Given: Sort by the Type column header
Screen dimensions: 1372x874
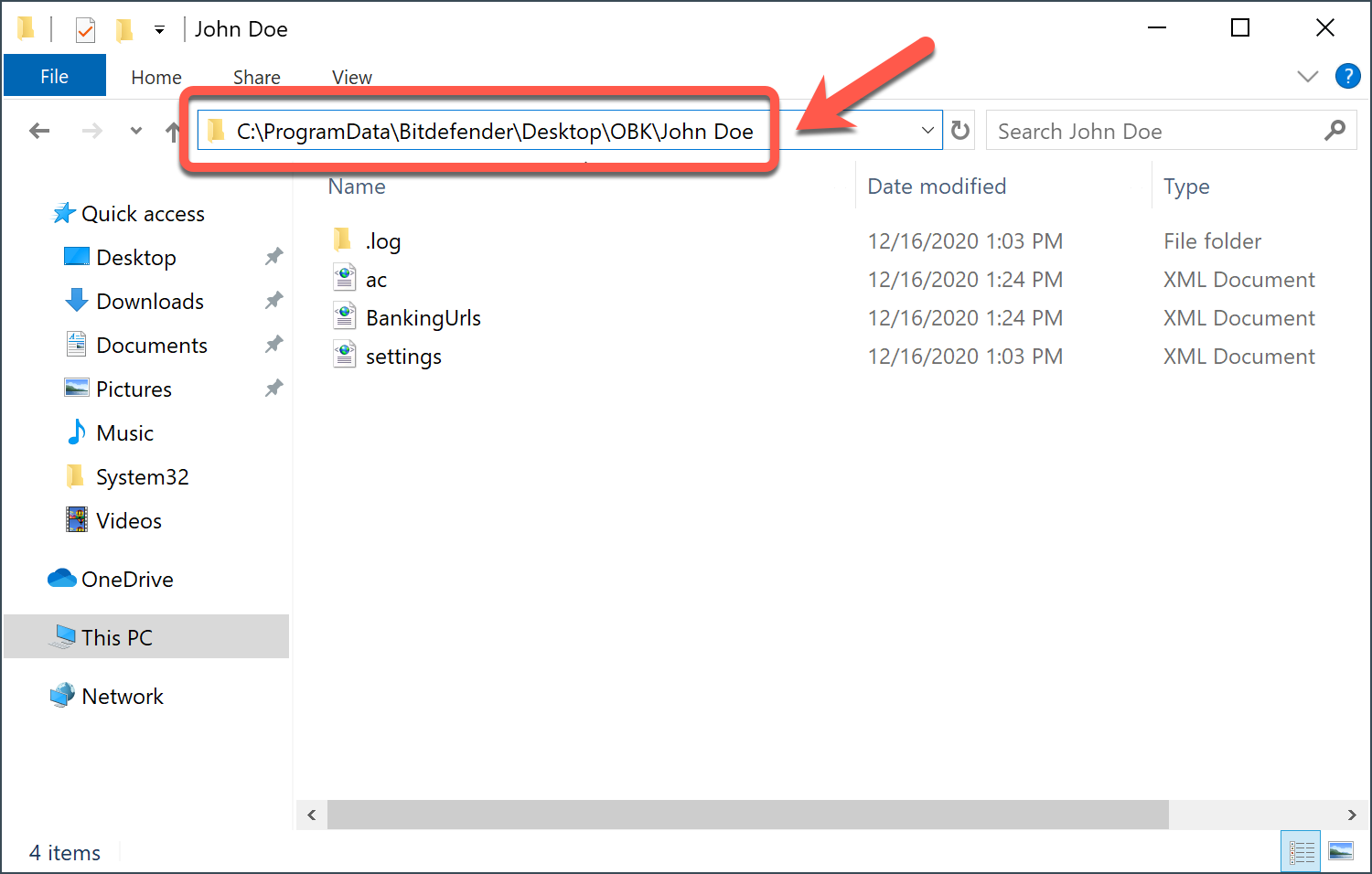Looking at the screenshot, I should click(x=1186, y=187).
